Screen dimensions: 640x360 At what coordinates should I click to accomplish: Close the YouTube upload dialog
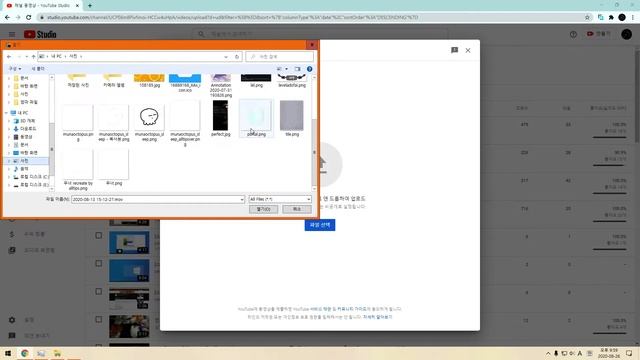(x=468, y=50)
